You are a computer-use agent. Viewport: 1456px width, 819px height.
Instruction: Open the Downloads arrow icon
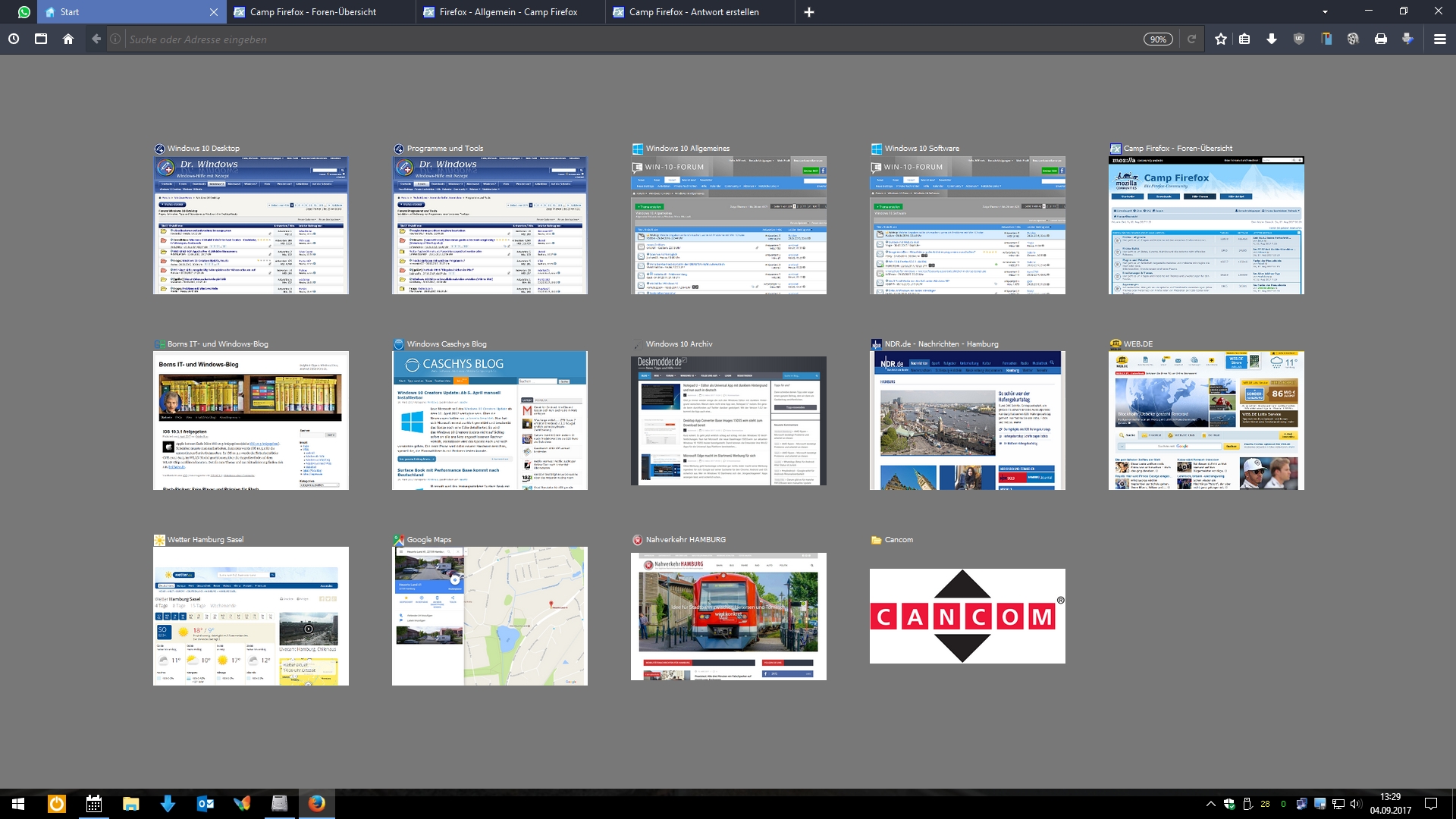pos(1272,39)
